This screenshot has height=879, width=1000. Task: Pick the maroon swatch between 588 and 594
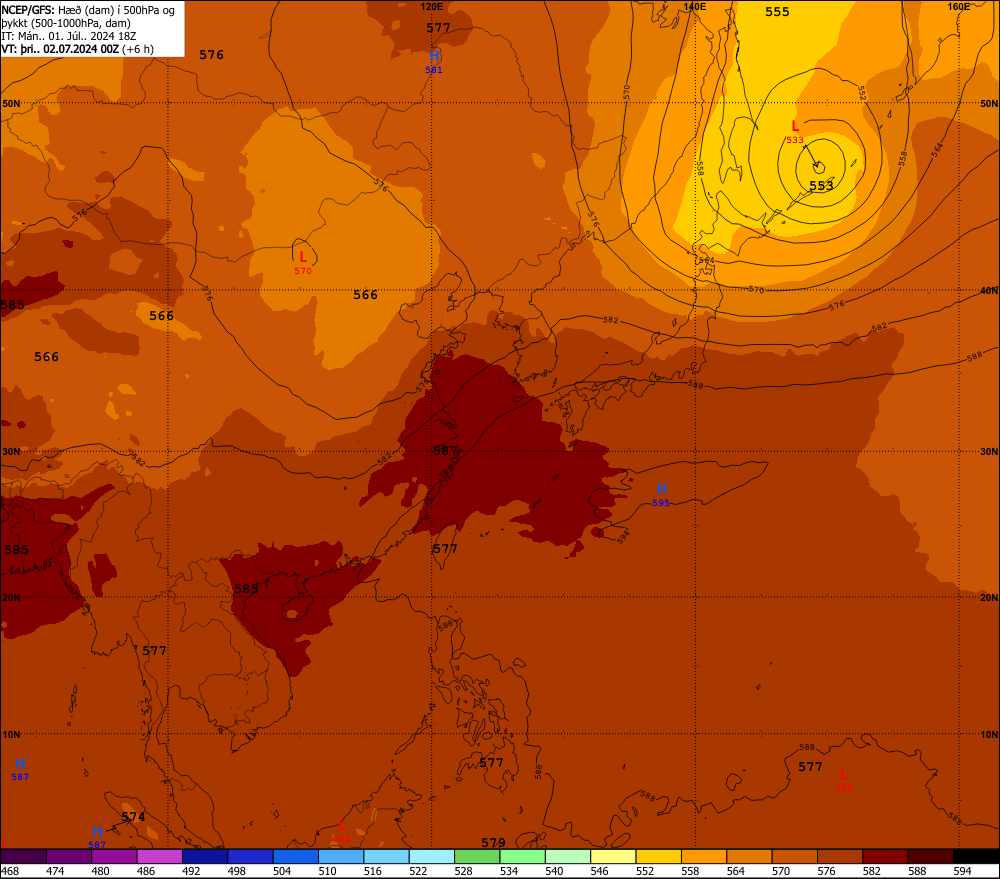pyautogui.click(x=930, y=856)
